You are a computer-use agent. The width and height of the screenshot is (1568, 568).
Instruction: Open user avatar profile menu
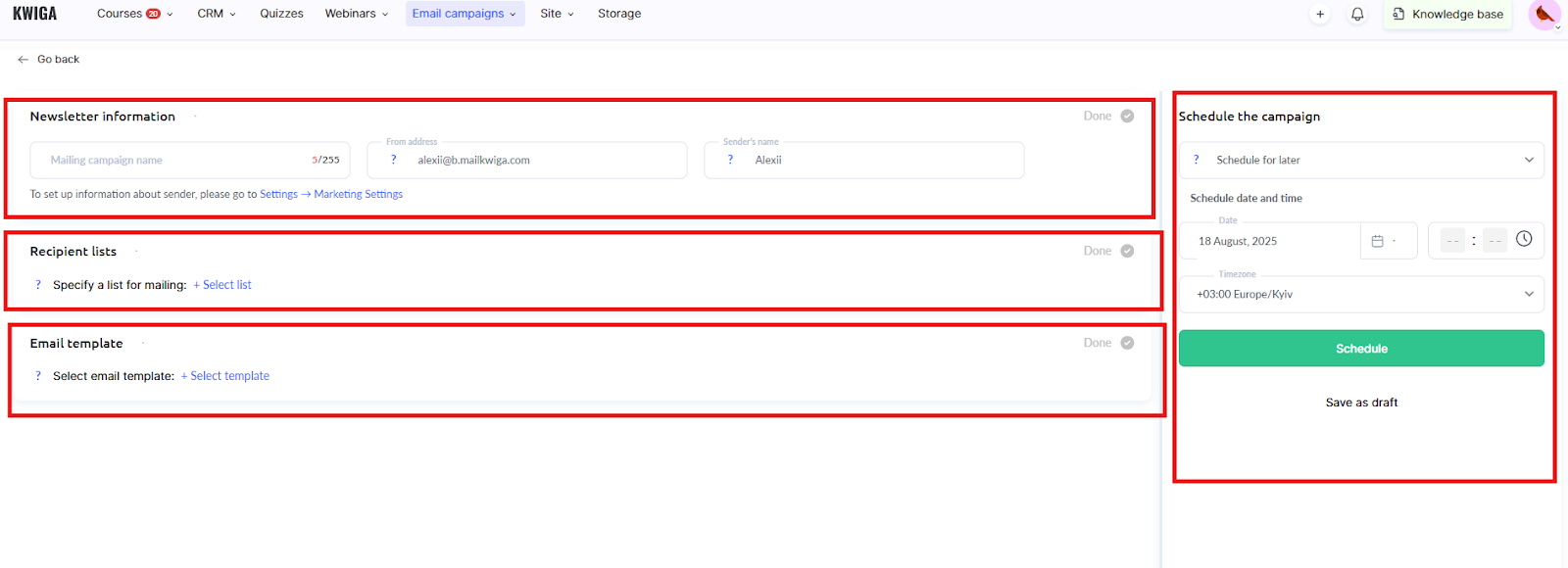(1544, 14)
